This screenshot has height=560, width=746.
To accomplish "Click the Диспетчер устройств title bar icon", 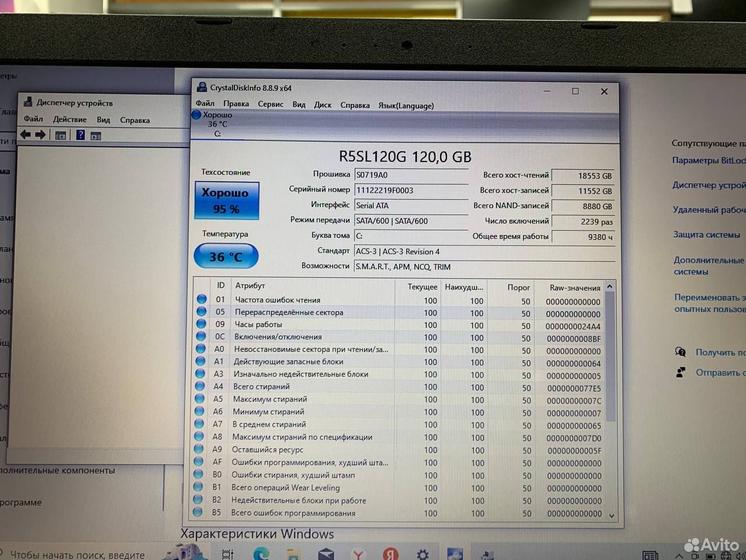I will (29, 101).
